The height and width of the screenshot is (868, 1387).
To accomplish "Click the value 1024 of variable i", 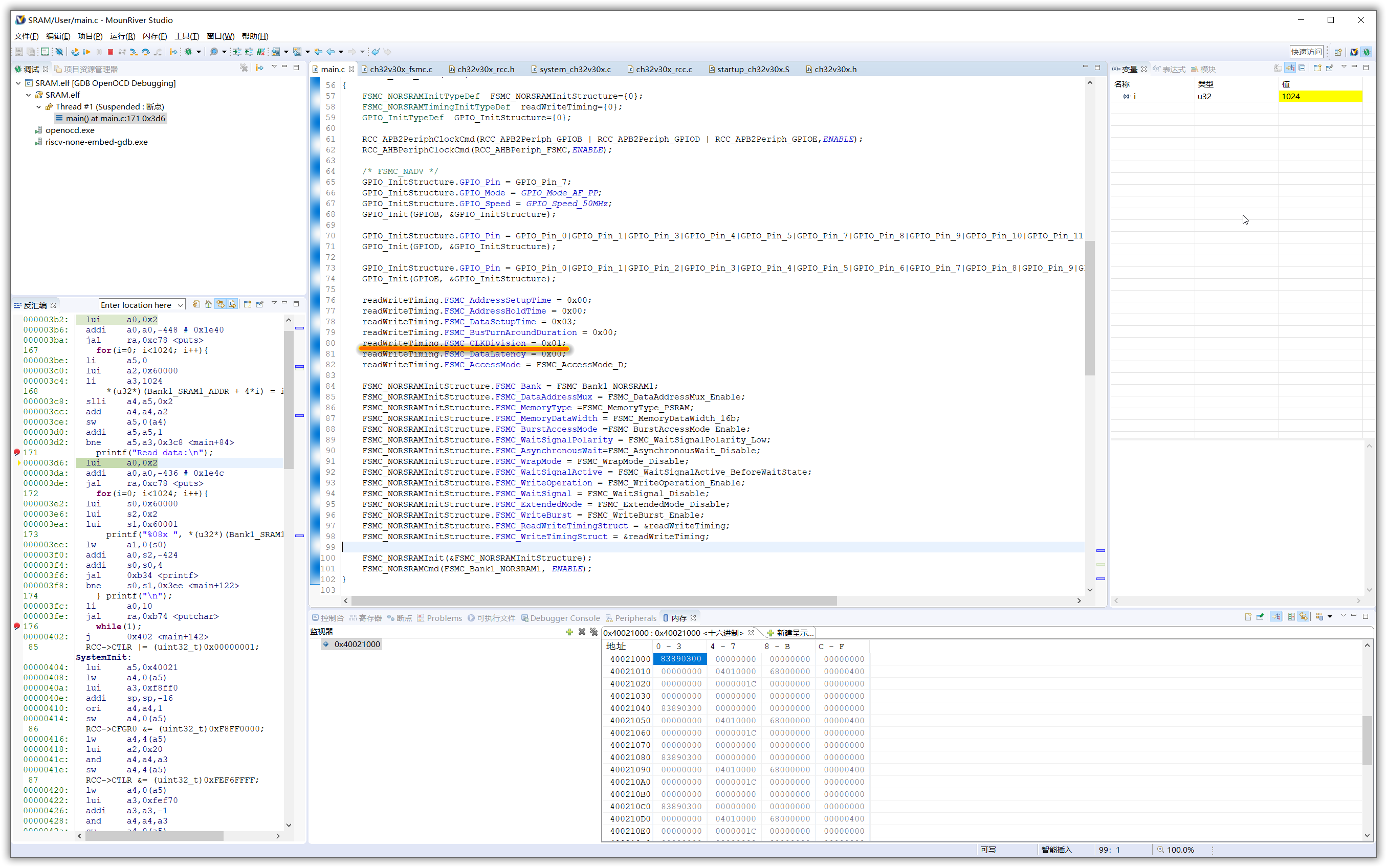I will pos(1320,97).
